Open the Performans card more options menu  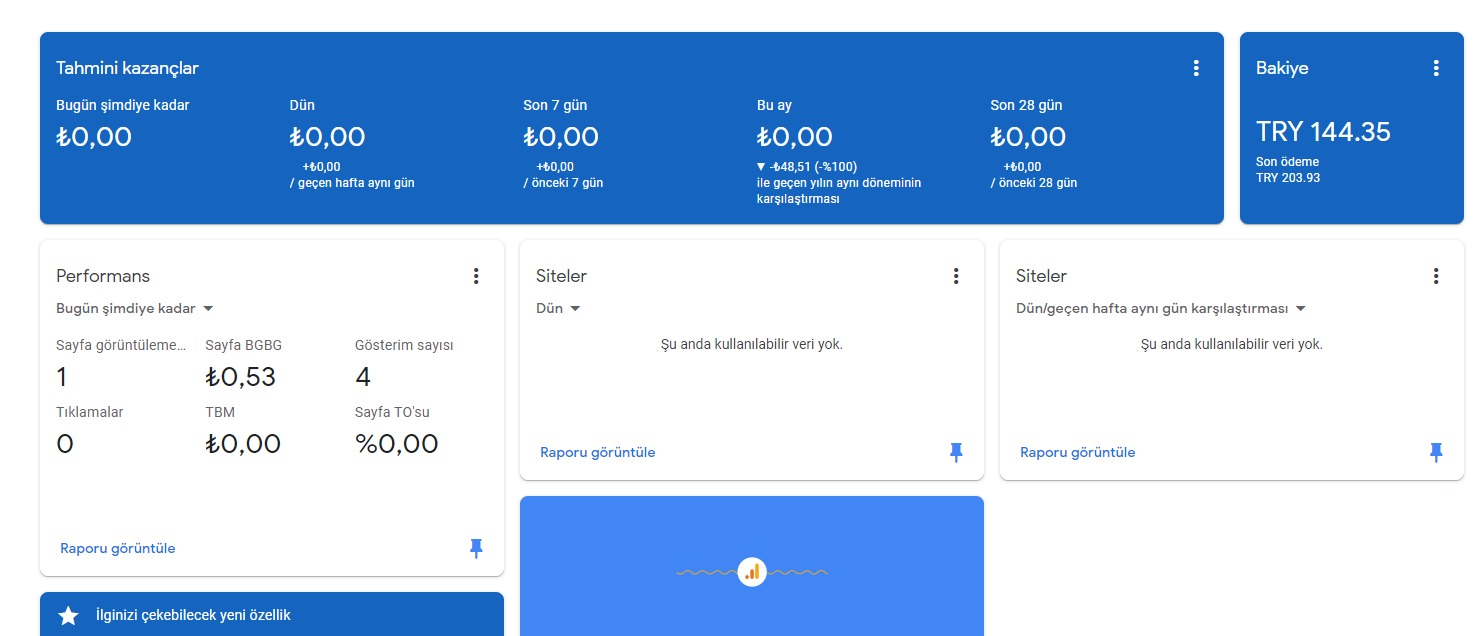click(x=476, y=276)
